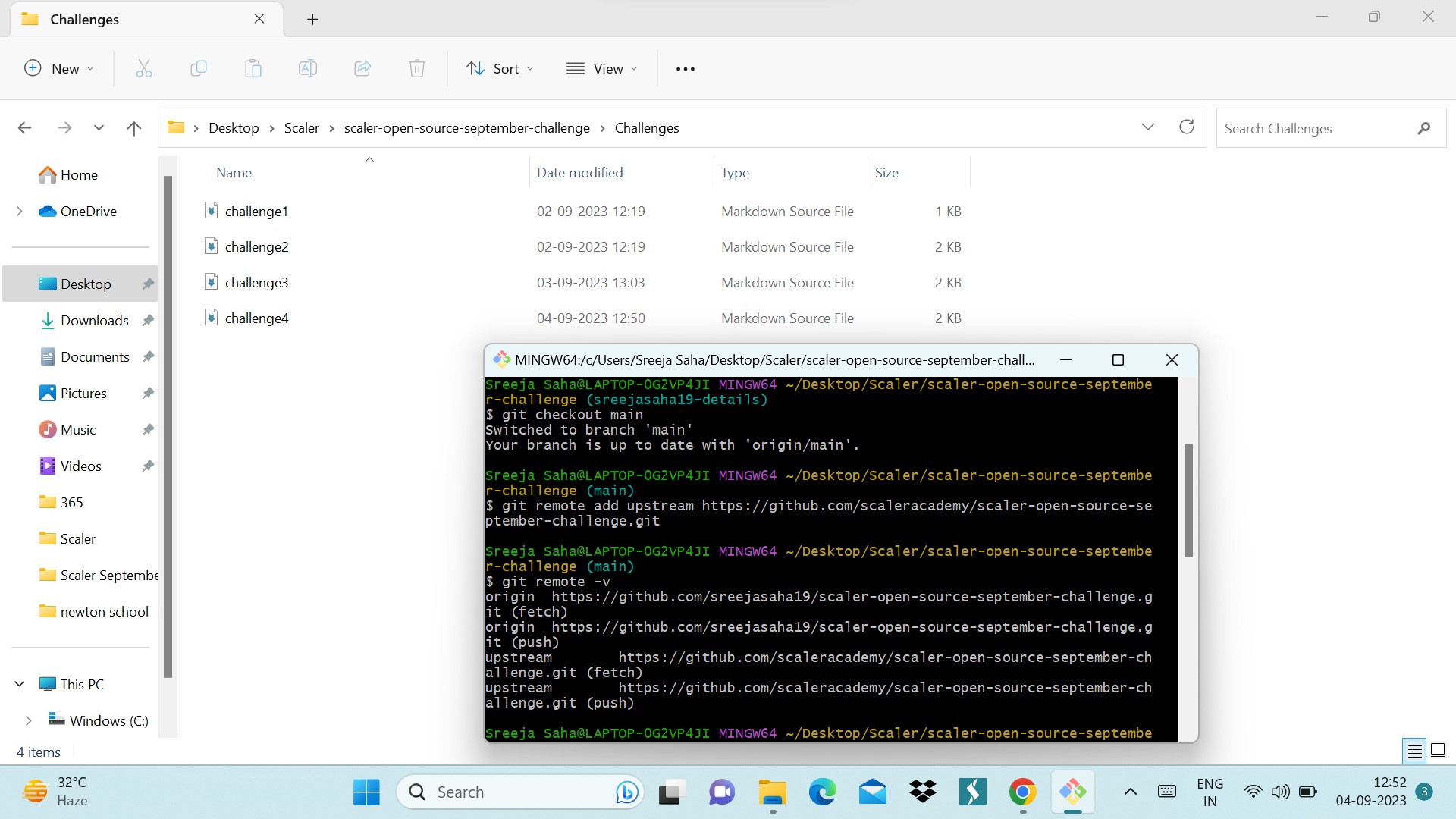This screenshot has height=819, width=1456.
Task: Click the New button
Action: [59, 69]
